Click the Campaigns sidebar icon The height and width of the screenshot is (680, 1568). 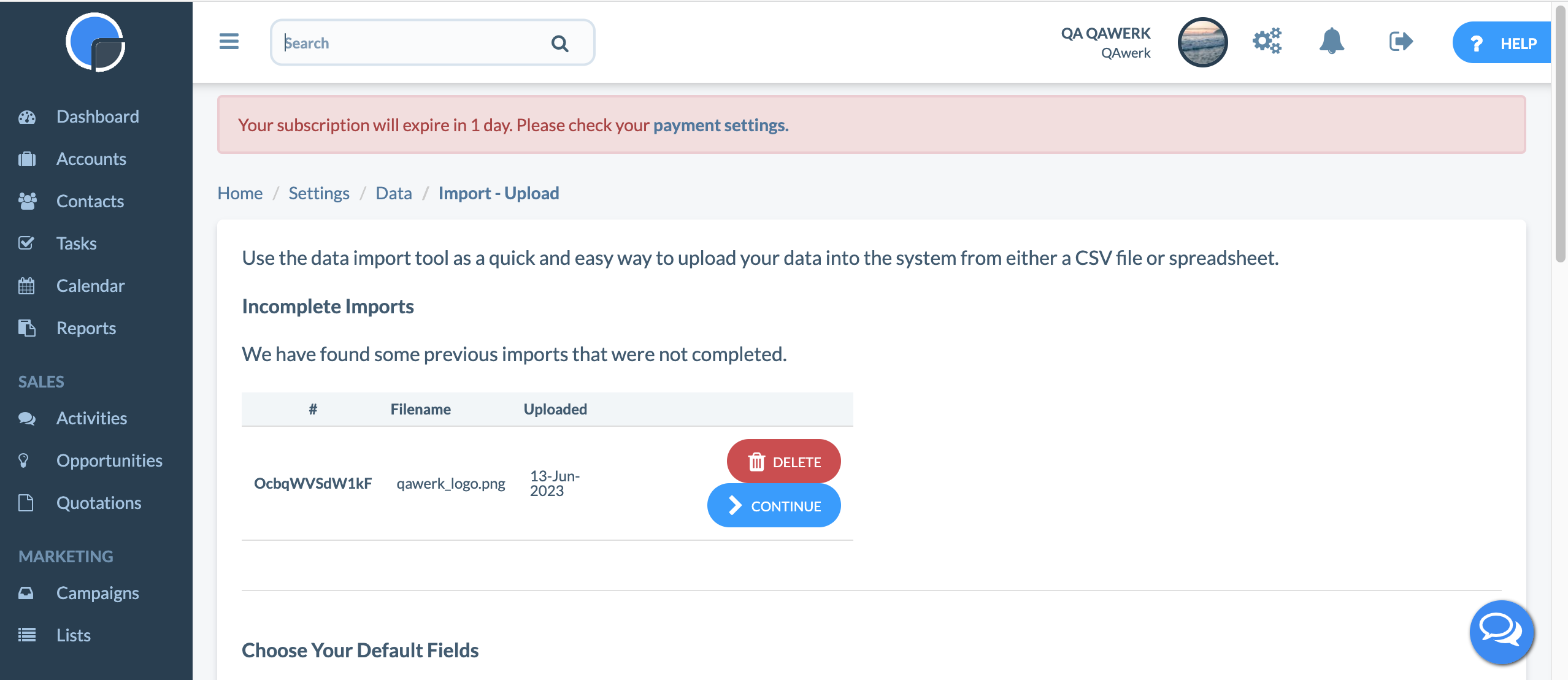[x=27, y=592]
